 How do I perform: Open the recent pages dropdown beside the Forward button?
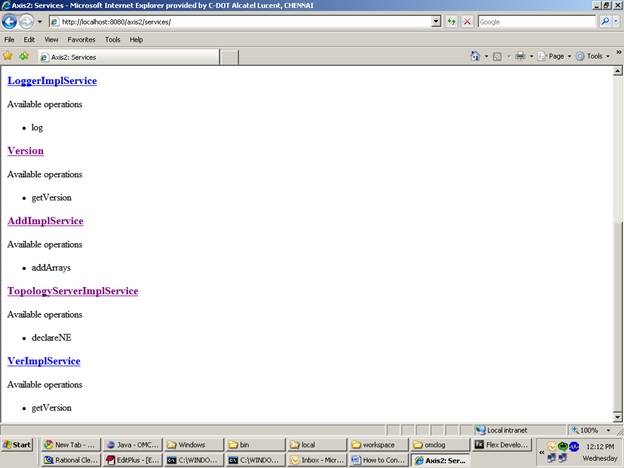pos(39,21)
